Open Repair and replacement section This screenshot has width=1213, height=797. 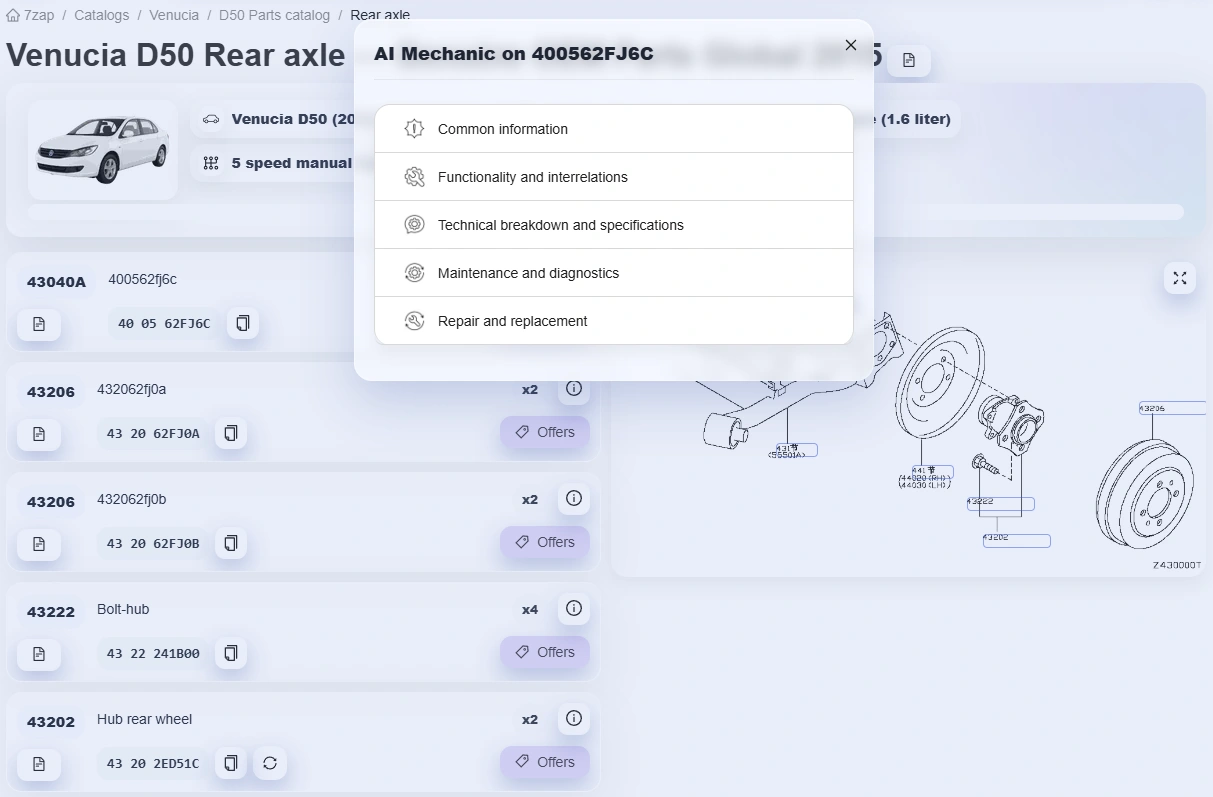click(614, 321)
